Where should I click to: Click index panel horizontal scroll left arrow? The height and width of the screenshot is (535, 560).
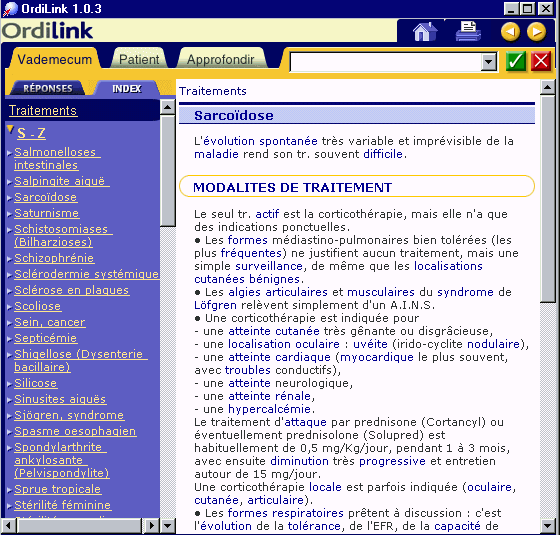(x=9, y=526)
